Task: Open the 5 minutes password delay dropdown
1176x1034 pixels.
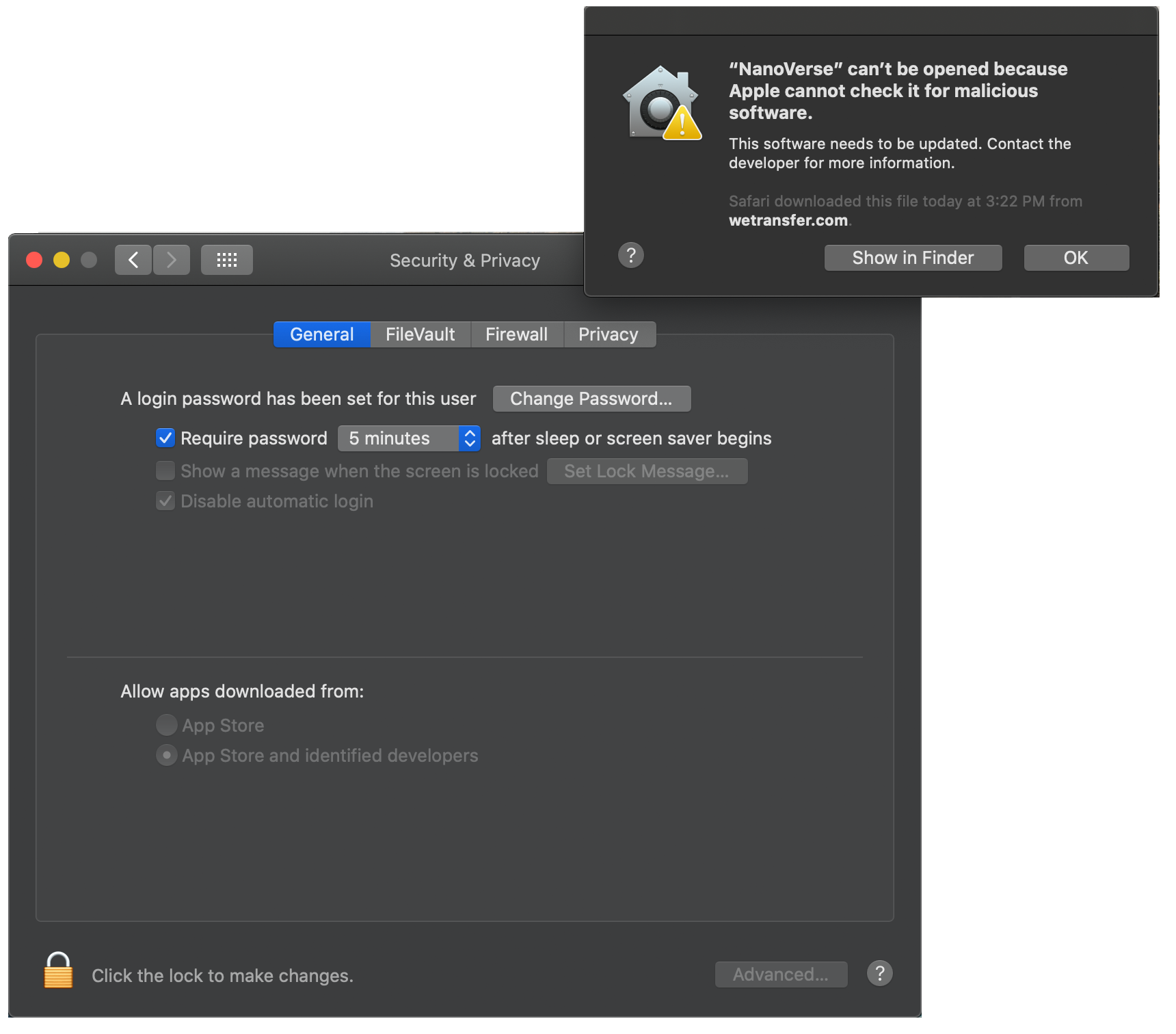Action: pos(409,438)
